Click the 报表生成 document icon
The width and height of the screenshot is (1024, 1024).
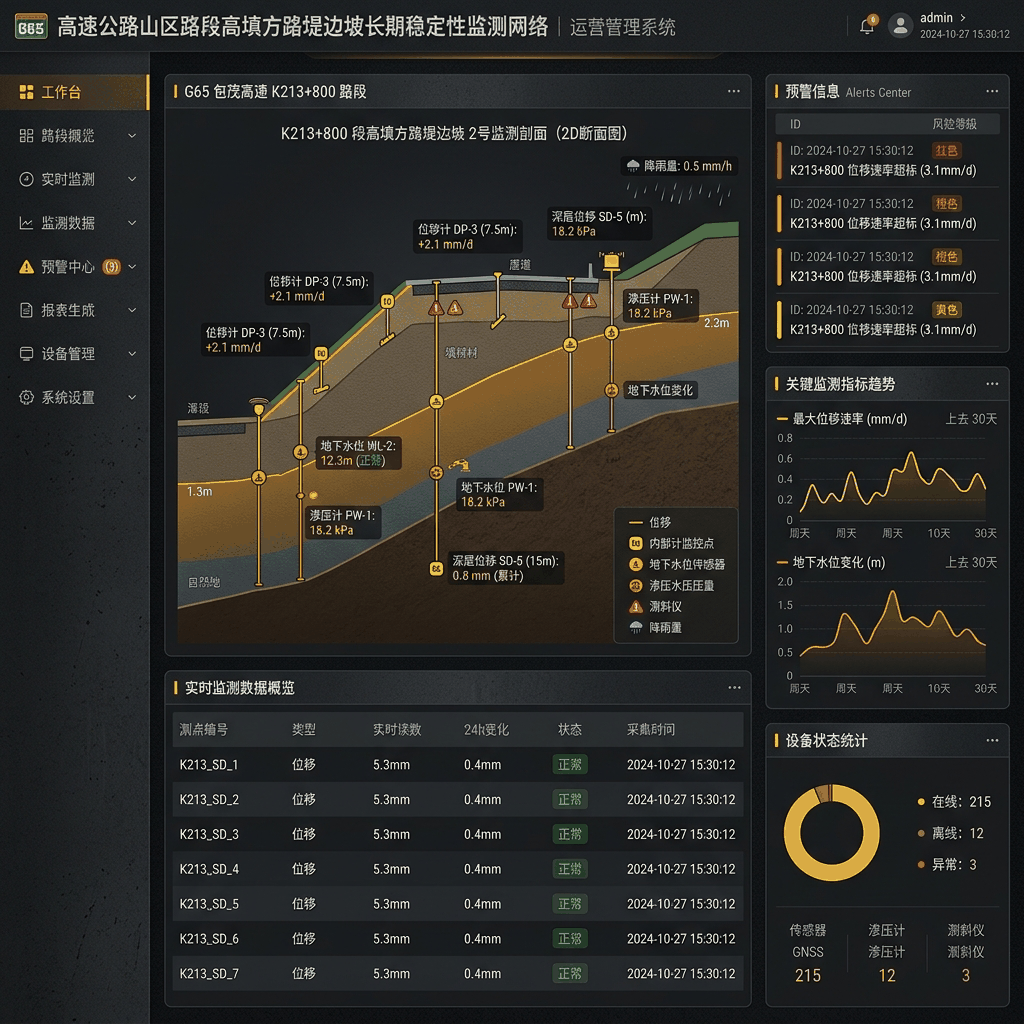tap(26, 310)
